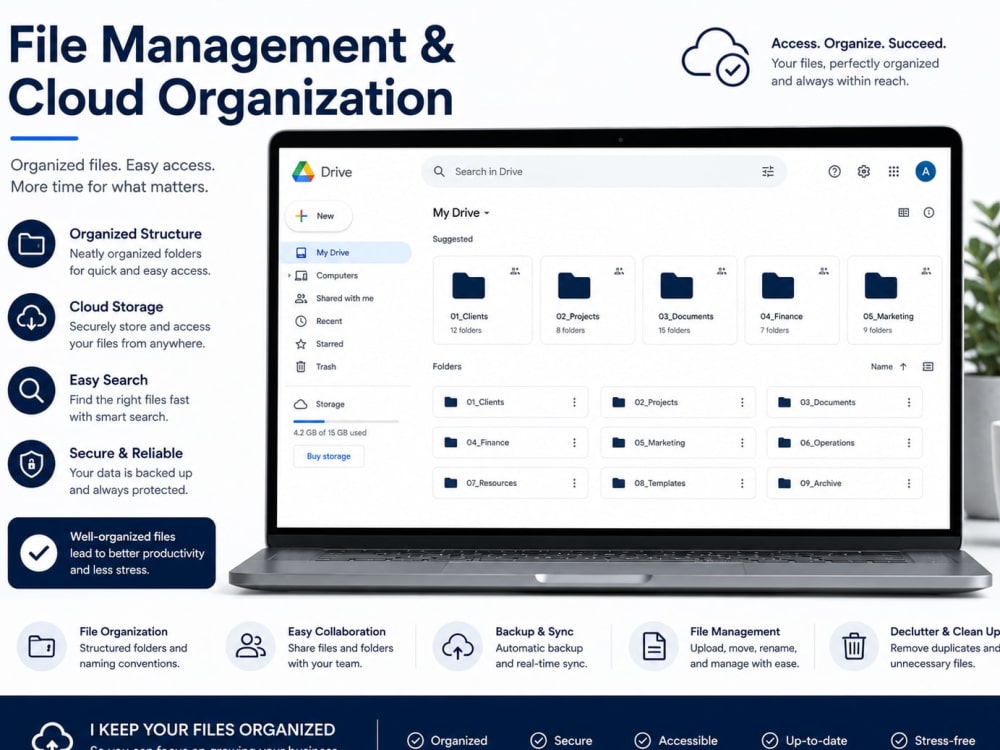Open more options for 01_Clients folder row
Image resolution: width=1000 pixels, height=750 pixels.
pos(574,402)
